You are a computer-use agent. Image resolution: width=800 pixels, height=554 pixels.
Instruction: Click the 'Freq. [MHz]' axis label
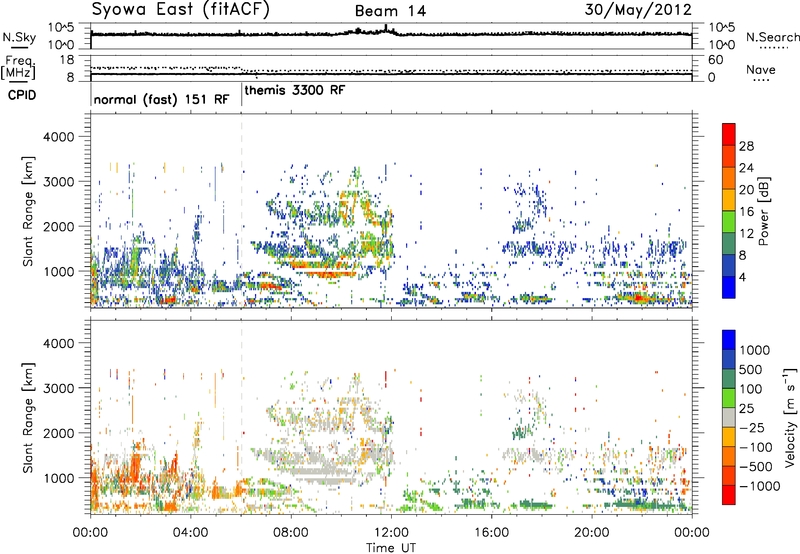click(x=18, y=68)
